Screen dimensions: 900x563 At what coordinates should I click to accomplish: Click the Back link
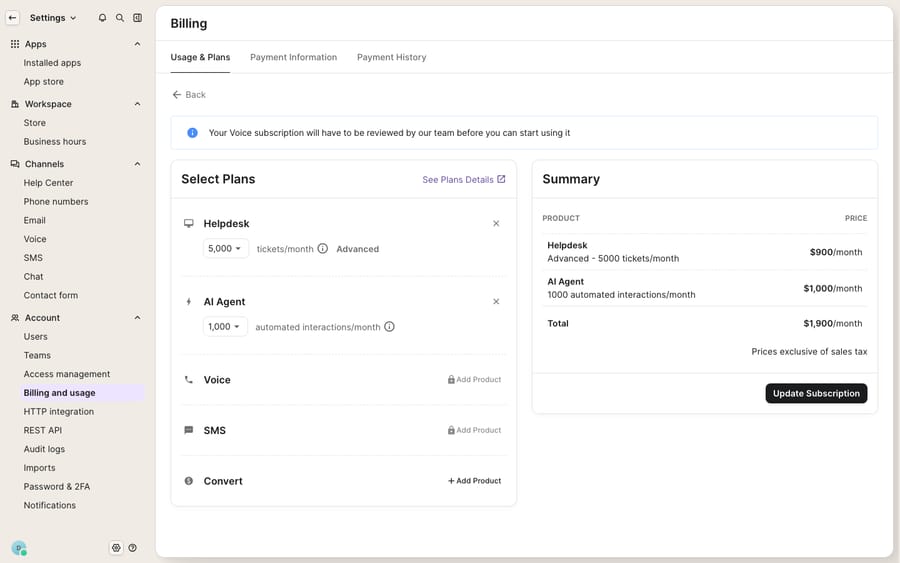pos(189,95)
